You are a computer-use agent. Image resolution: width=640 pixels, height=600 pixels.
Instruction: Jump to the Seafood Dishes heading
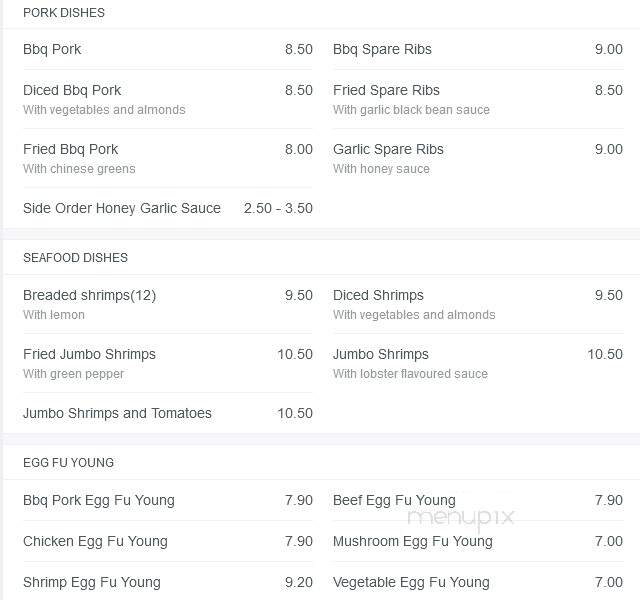tap(76, 258)
